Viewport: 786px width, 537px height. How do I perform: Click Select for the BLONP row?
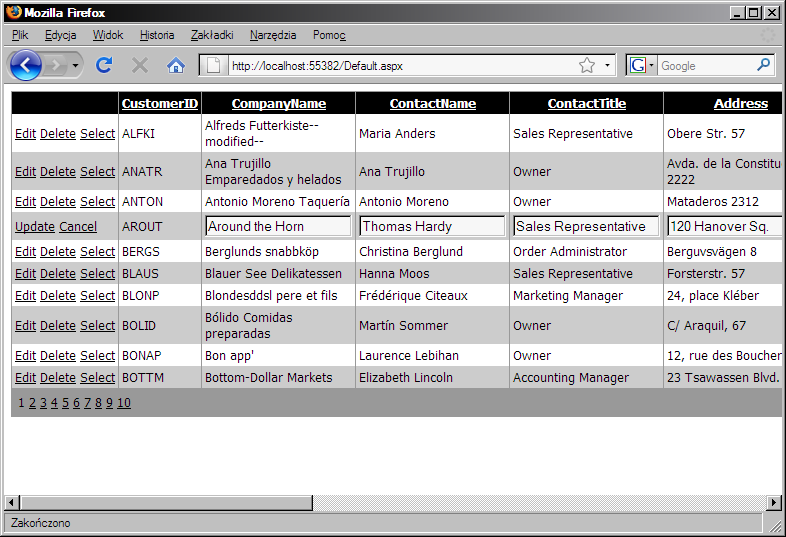click(97, 296)
